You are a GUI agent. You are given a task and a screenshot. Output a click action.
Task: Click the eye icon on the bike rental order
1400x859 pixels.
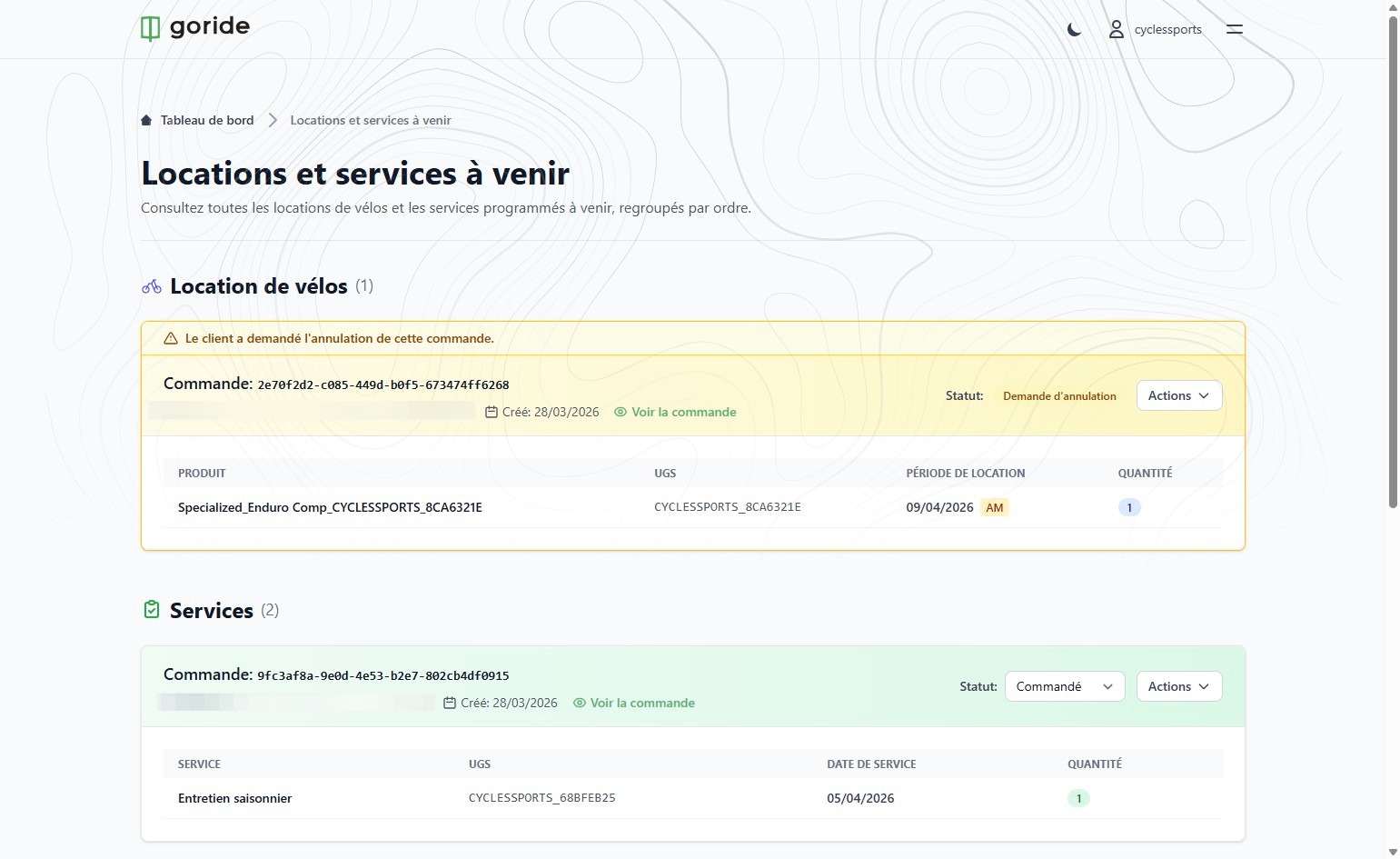[x=621, y=412]
